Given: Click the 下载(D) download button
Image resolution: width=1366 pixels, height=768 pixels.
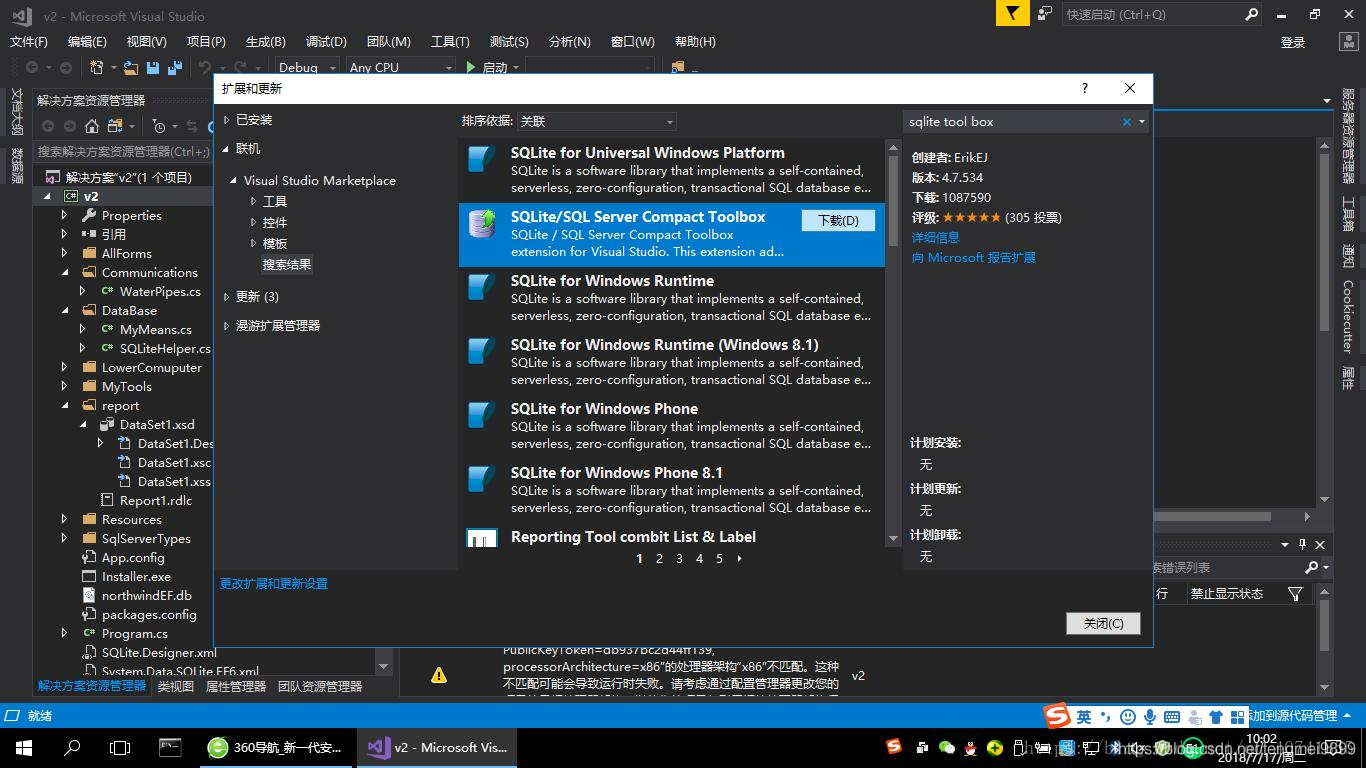Looking at the screenshot, I should (838, 221).
